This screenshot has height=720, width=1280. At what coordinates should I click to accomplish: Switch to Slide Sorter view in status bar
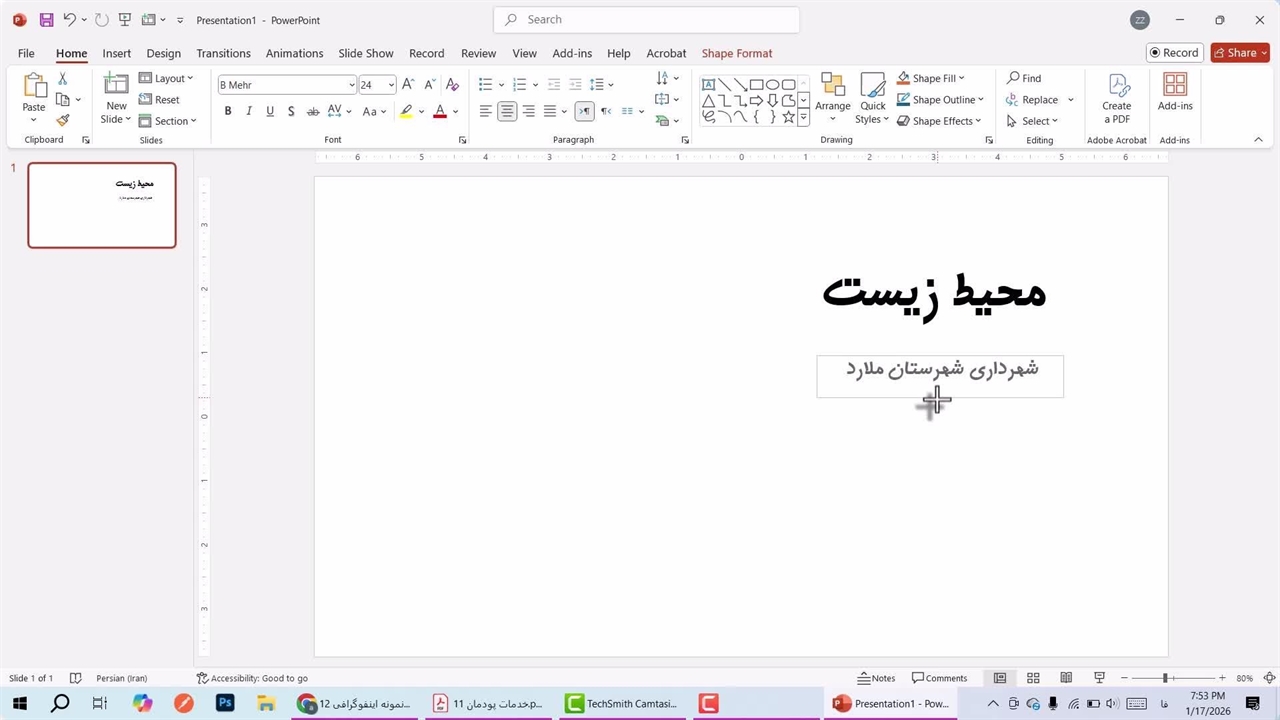coord(1033,678)
